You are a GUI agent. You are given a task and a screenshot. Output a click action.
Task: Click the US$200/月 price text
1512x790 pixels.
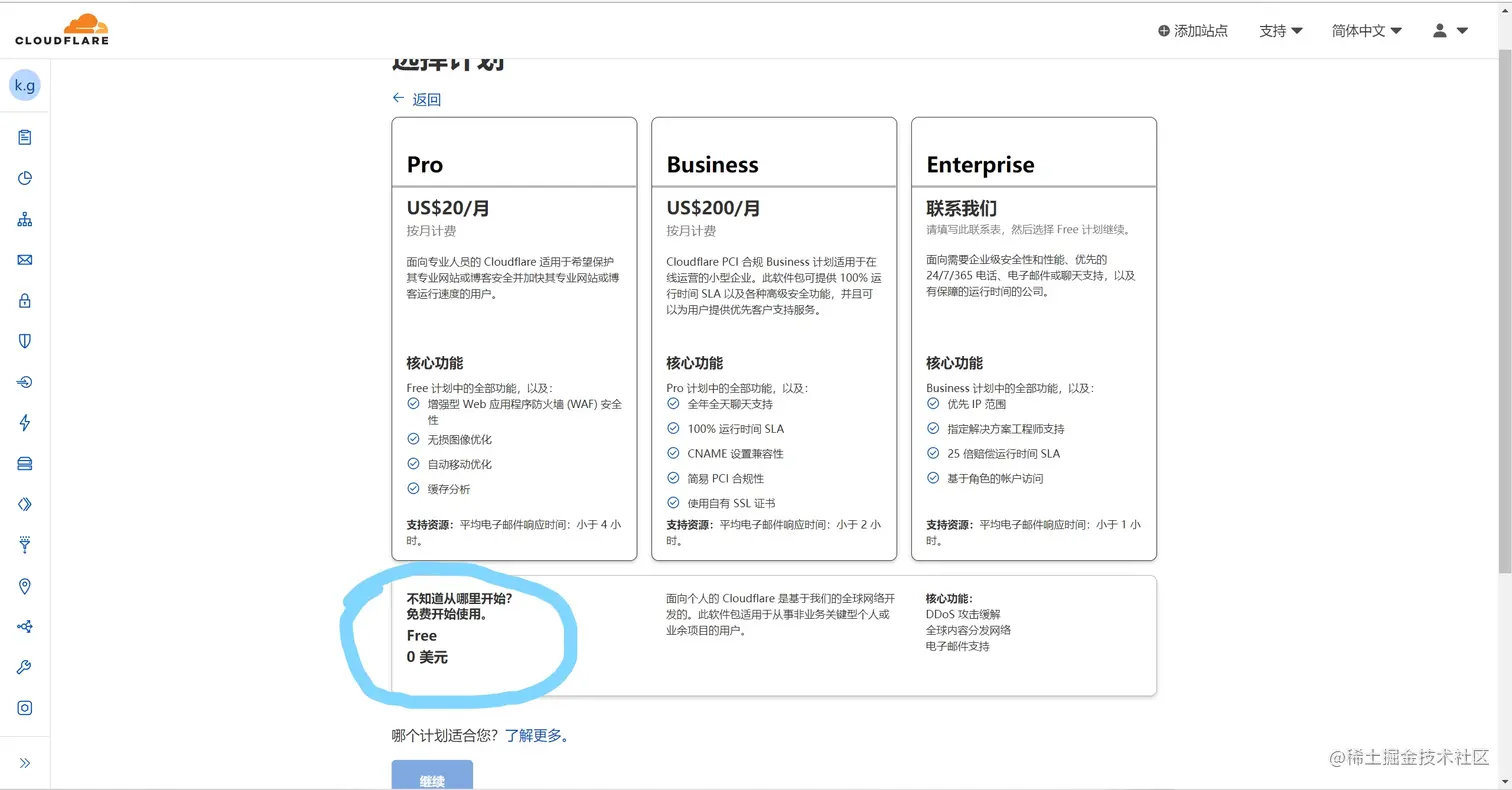coord(713,208)
